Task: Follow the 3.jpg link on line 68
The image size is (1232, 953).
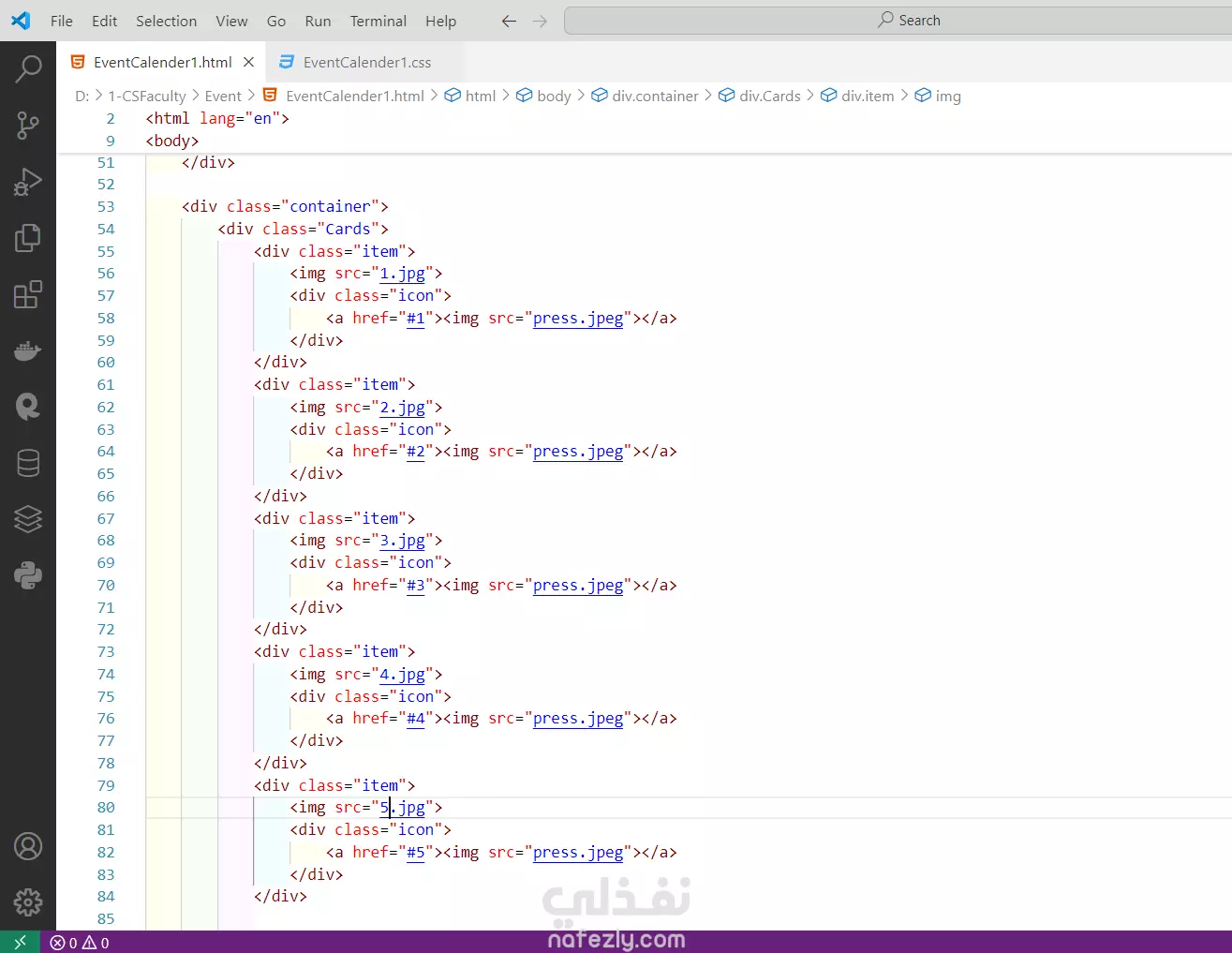Action: (x=402, y=541)
